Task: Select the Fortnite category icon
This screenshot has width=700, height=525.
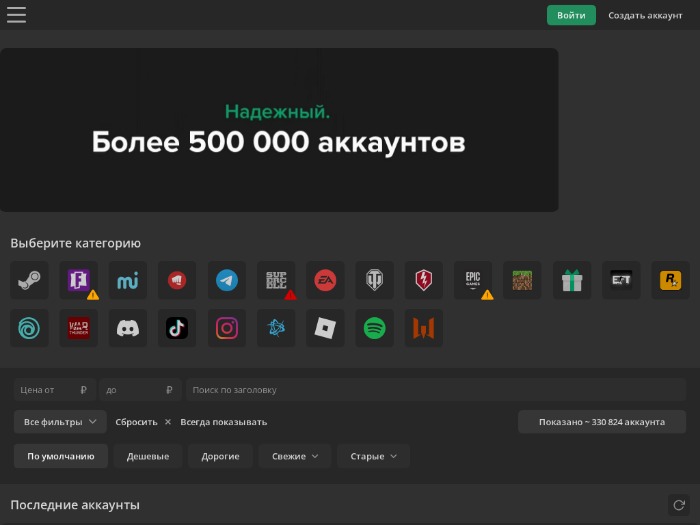Action: [x=79, y=280]
